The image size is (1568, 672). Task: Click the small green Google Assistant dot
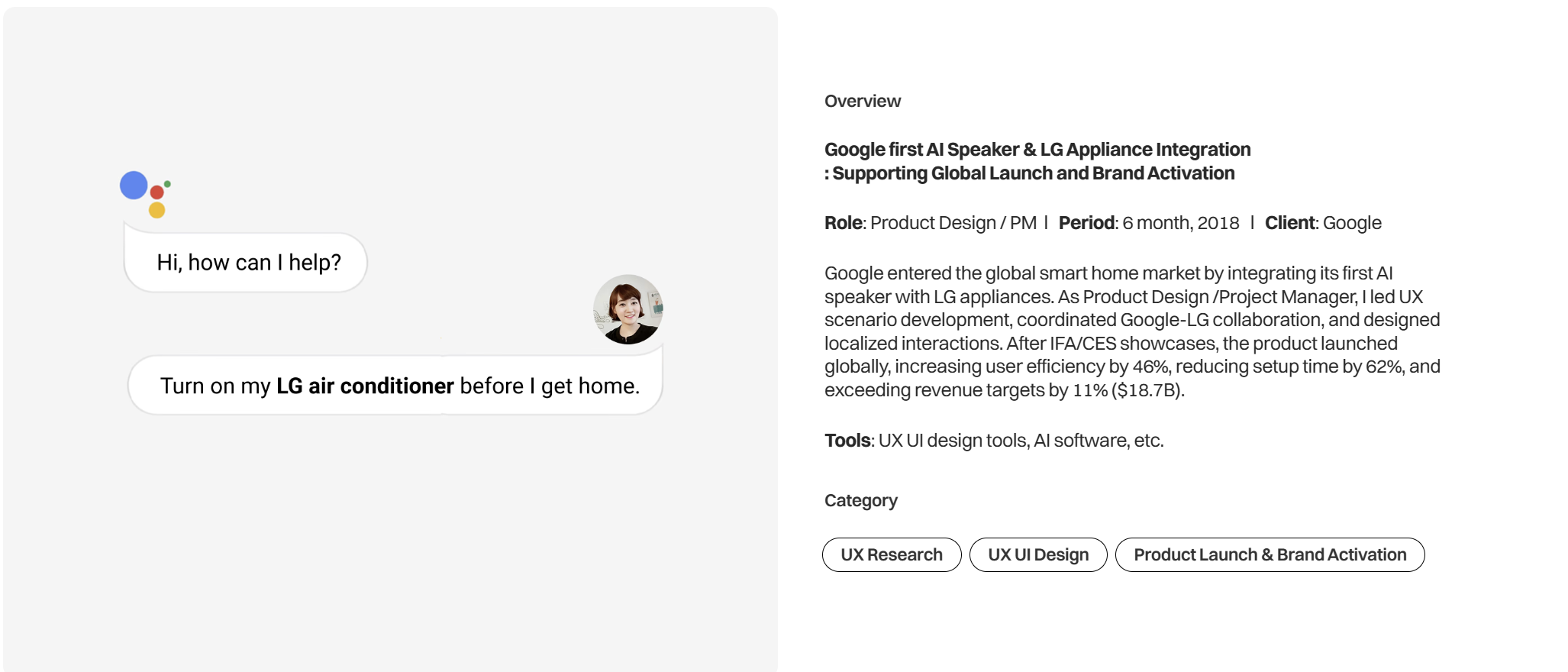point(167,184)
